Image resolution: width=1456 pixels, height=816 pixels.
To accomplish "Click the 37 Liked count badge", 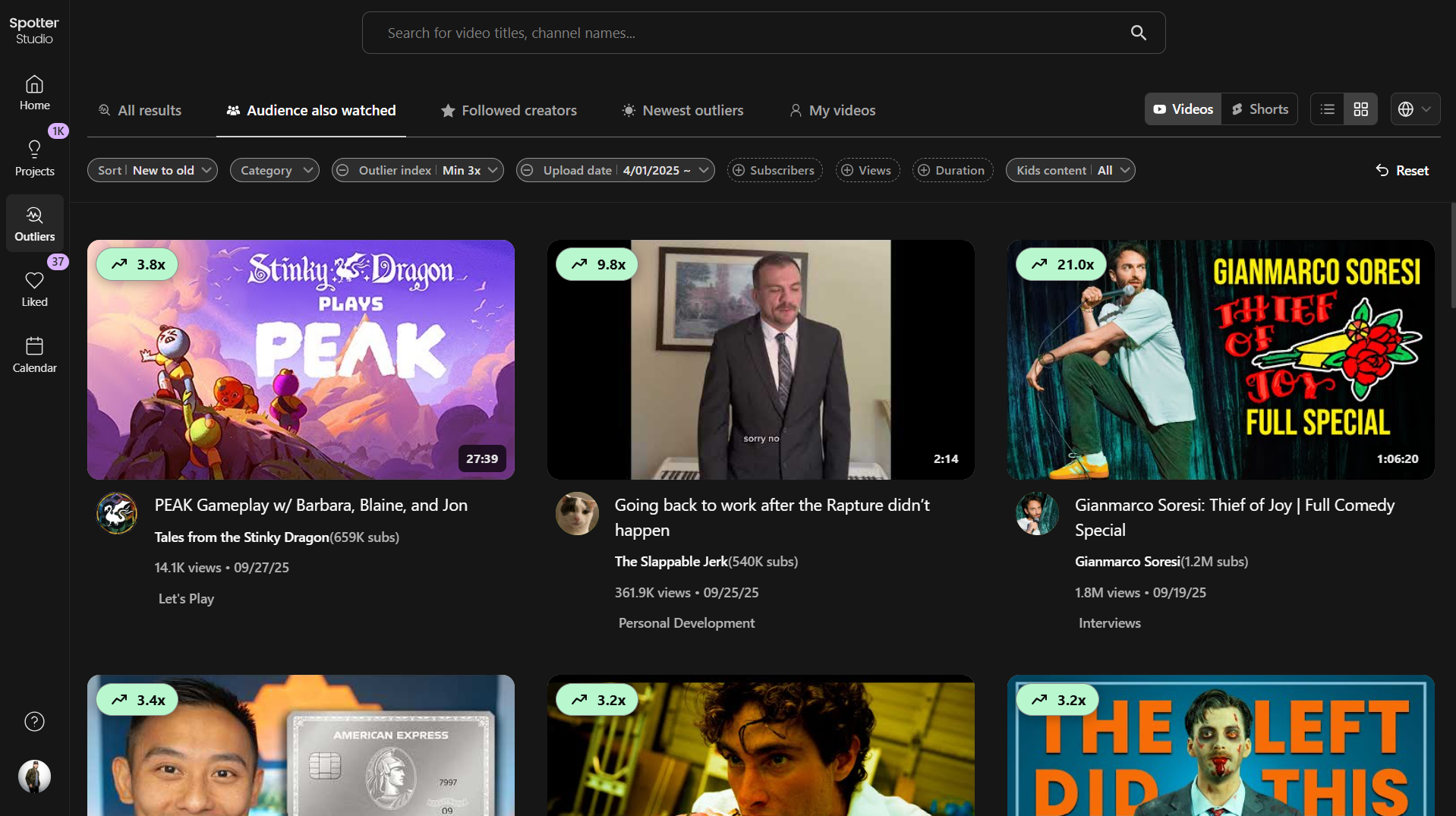I will [58, 262].
